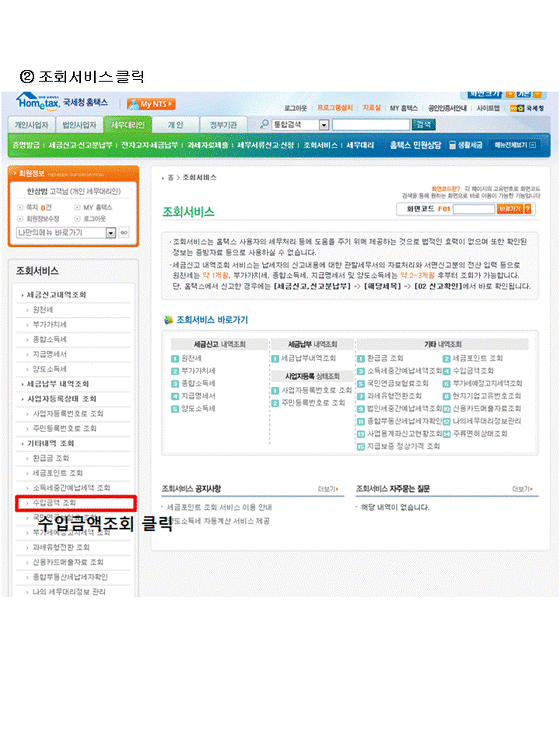Expand 세금신고내역조회 in the sidebar

56,295
